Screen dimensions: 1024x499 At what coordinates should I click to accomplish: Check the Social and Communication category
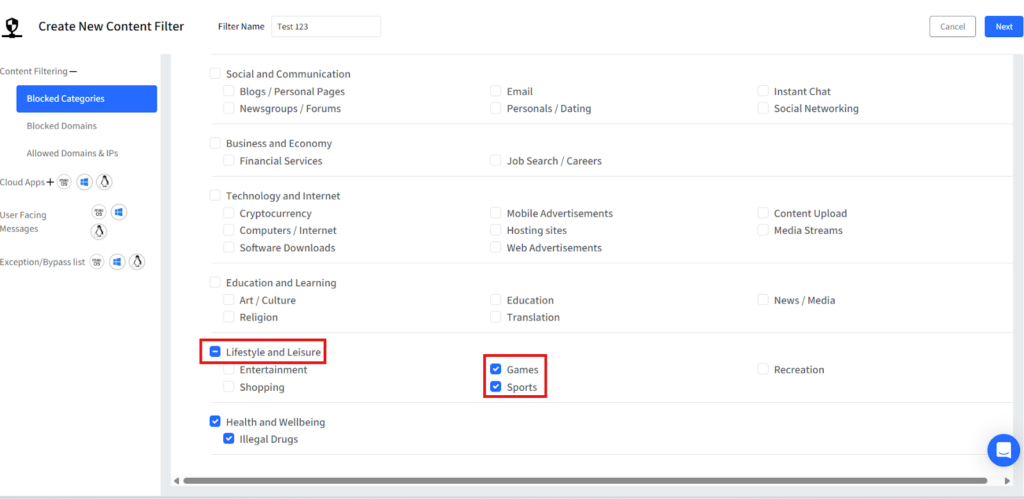pyautogui.click(x=215, y=74)
